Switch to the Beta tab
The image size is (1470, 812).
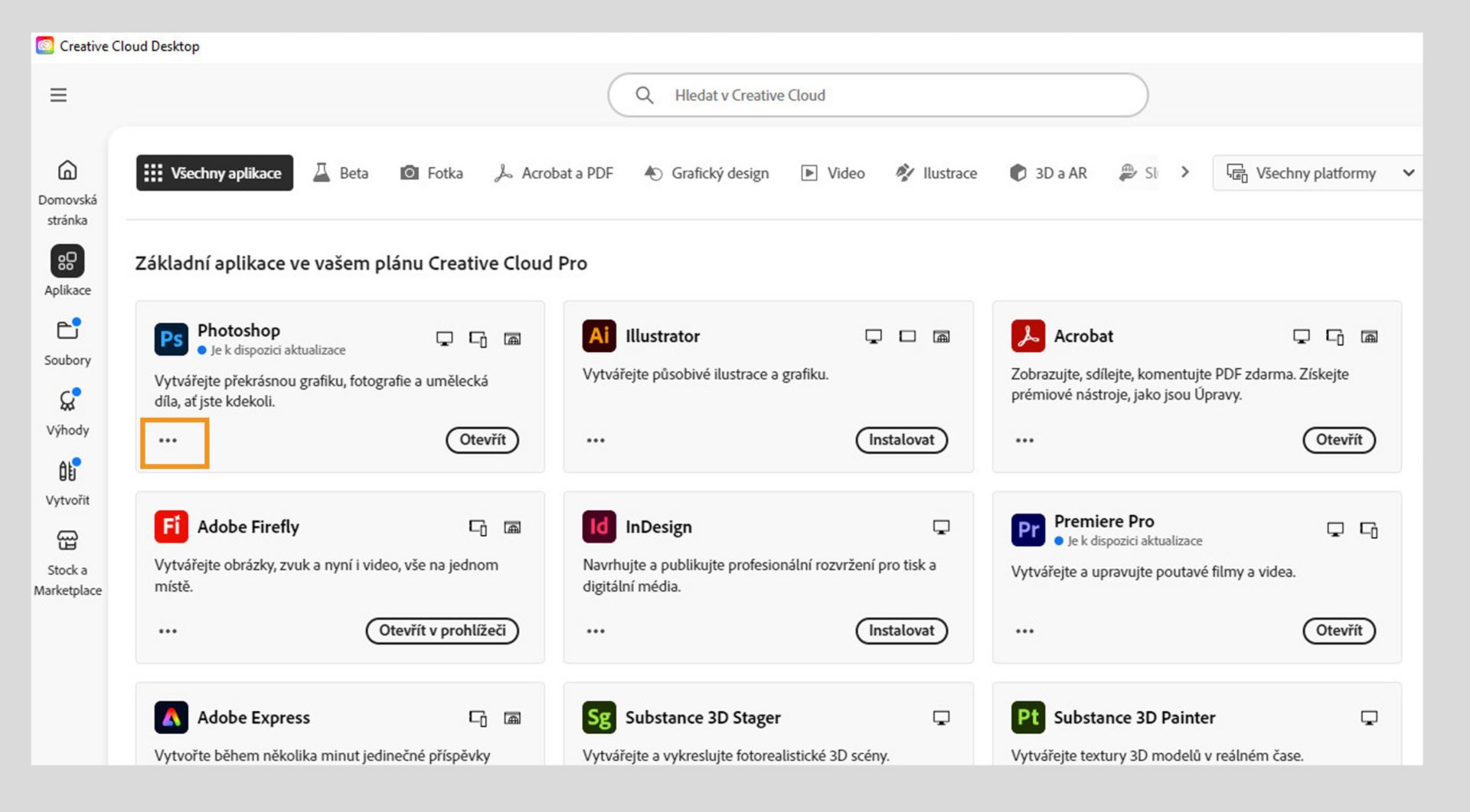tap(341, 173)
